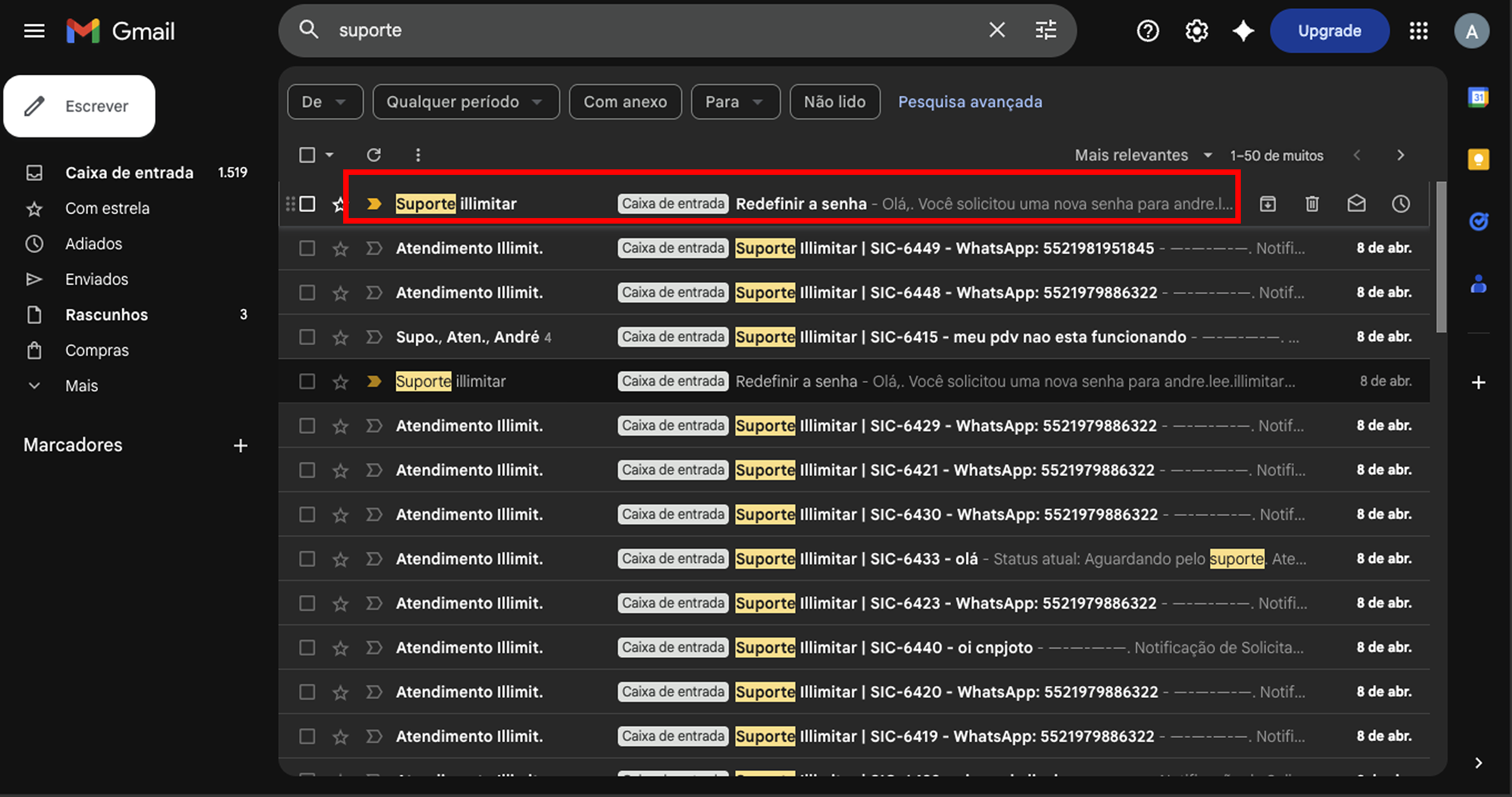Expand 'Mais' in the left sidebar
The width and height of the screenshot is (1512, 797).
tap(81, 386)
